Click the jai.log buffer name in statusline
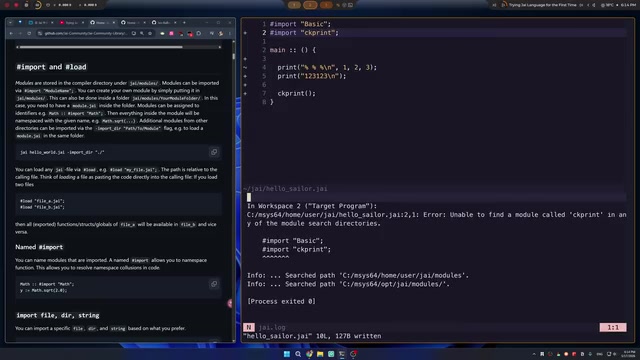The height and width of the screenshot is (360, 640). click(272, 327)
